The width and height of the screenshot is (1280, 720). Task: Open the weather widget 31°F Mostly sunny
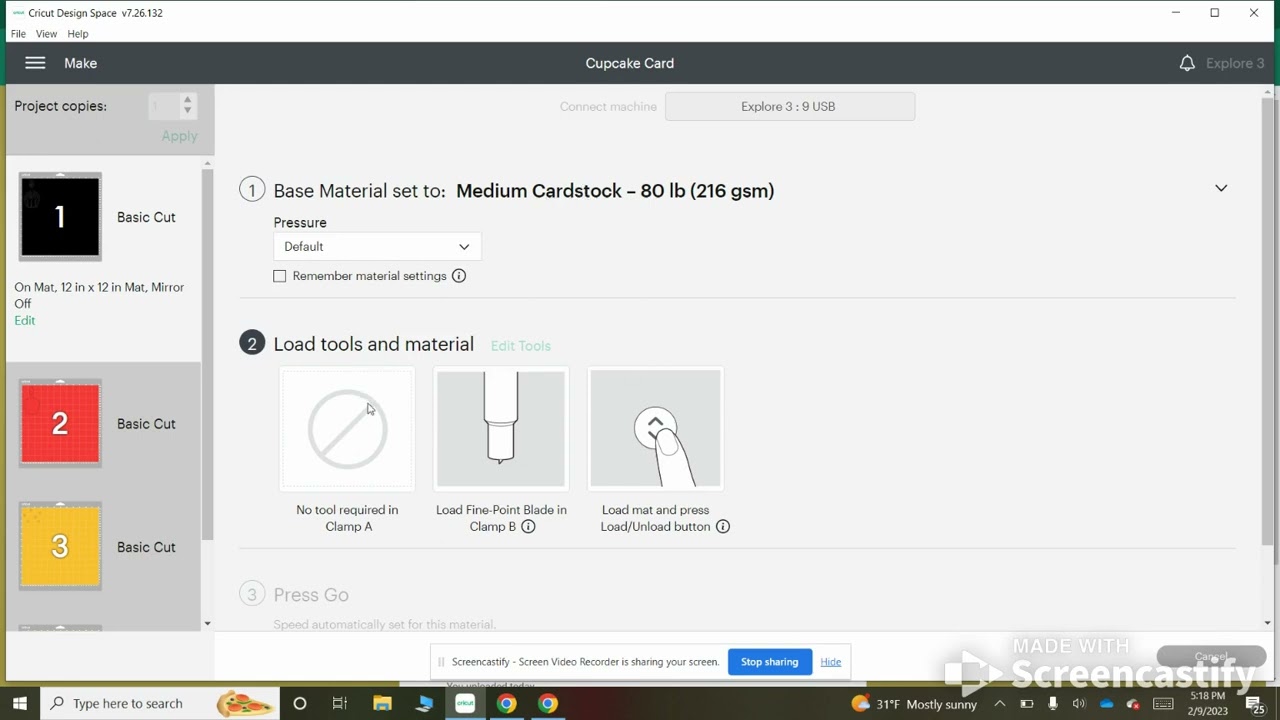pos(915,704)
